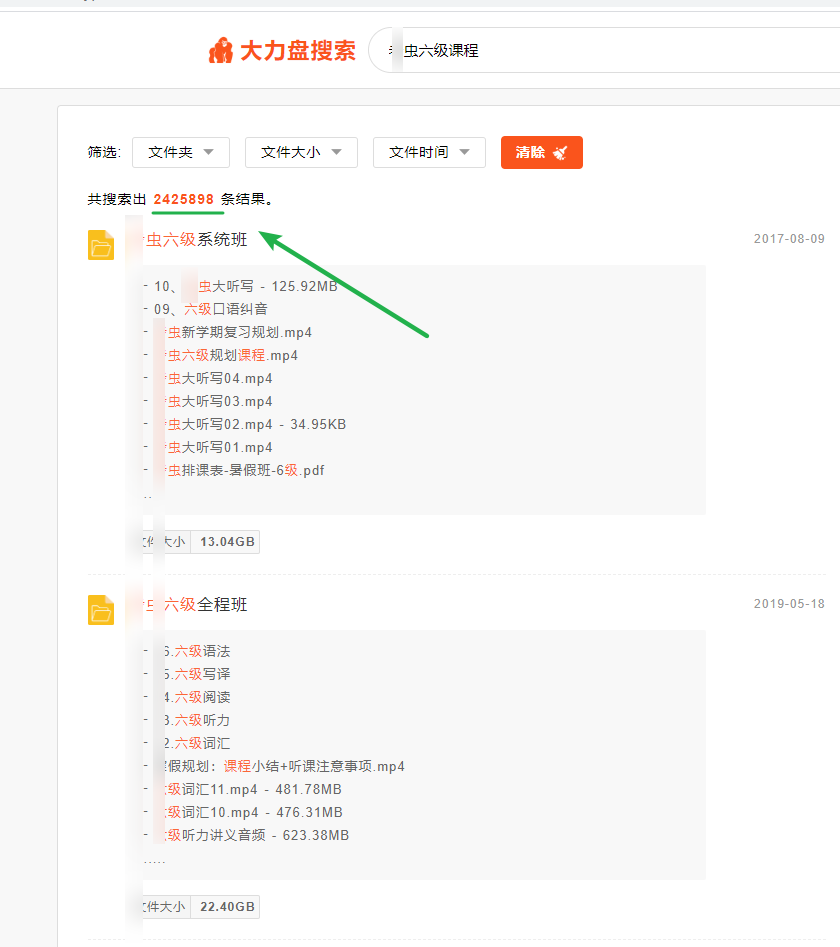Click the folder icon beside 虫六级系统班
840x947 pixels.
point(101,245)
